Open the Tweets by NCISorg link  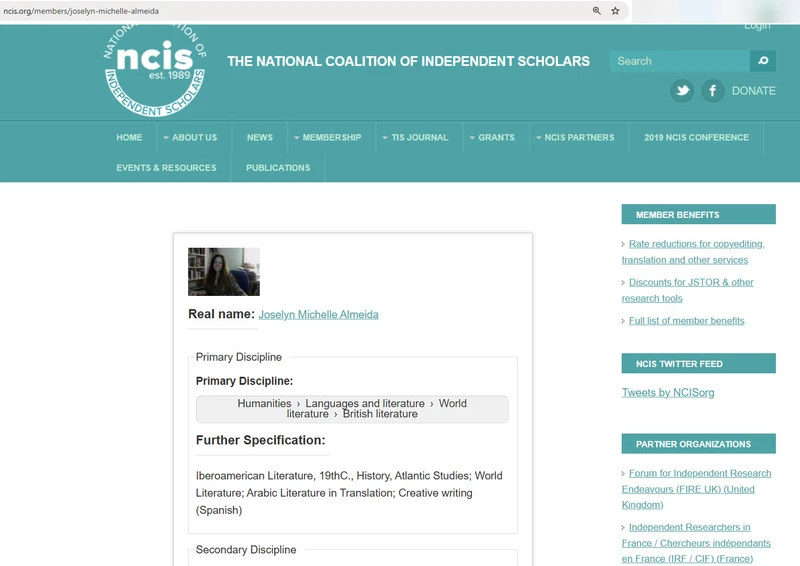668,392
